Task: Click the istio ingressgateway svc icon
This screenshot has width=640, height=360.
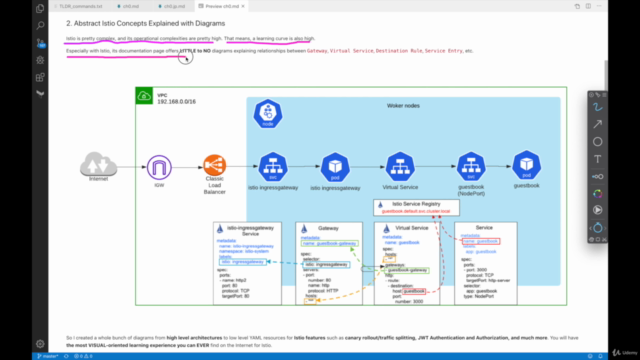Action: point(273,167)
